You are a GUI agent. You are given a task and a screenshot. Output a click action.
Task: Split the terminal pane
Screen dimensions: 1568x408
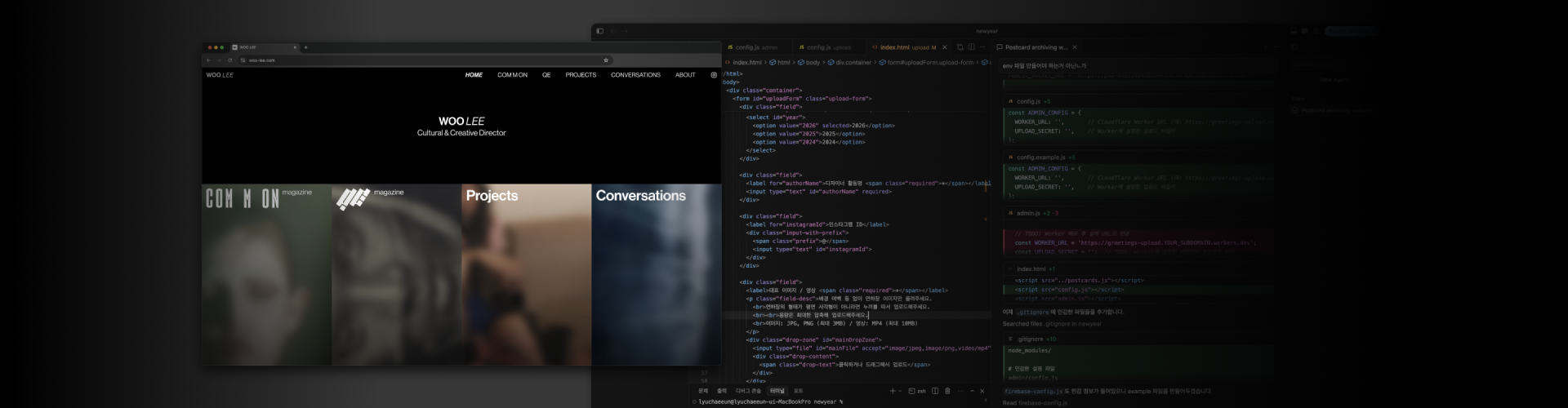pyautogui.click(x=935, y=391)
